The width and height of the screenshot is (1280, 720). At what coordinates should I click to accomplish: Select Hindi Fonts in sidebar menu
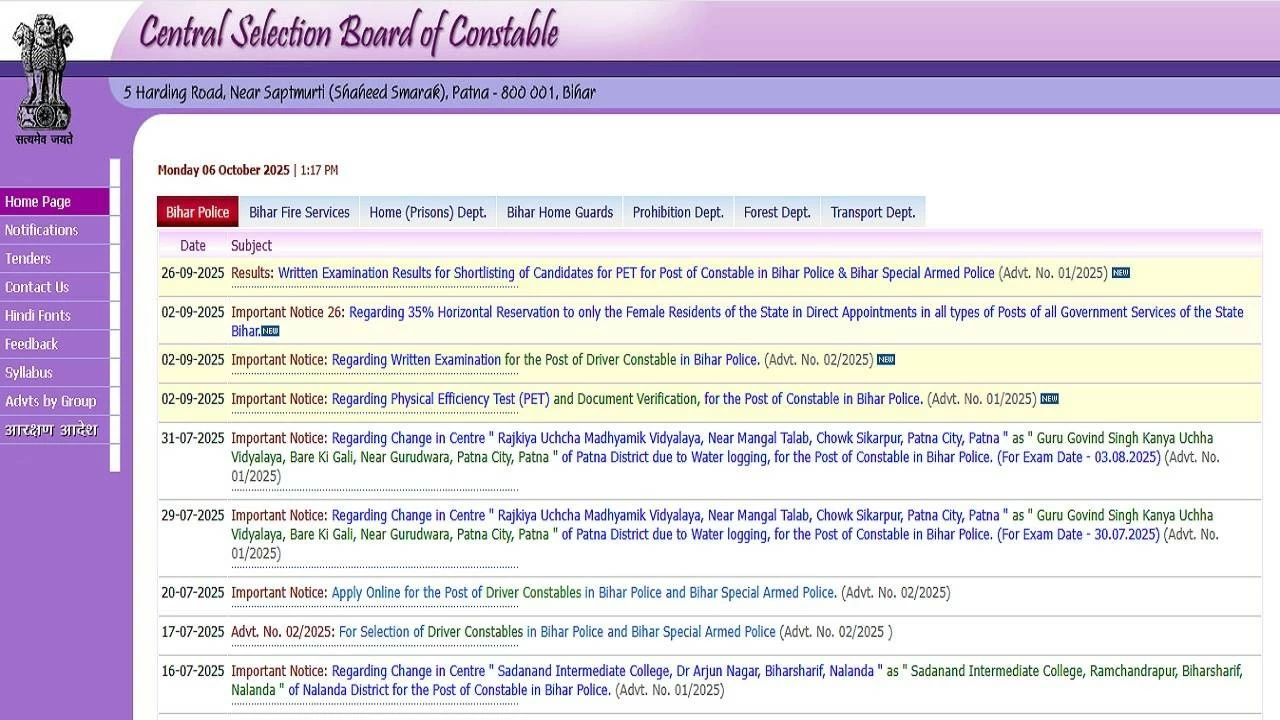click(x=38, y=316)
